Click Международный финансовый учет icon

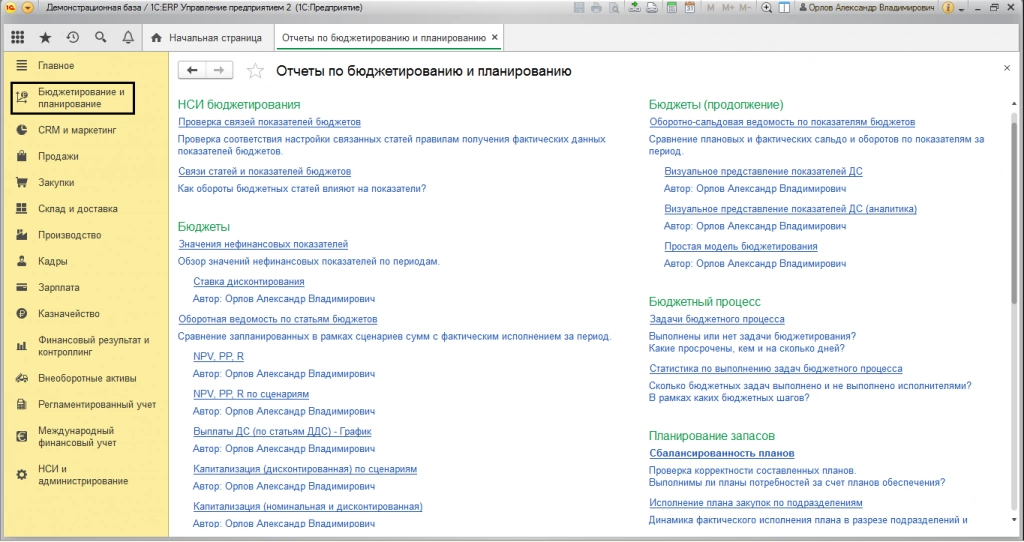22,436
